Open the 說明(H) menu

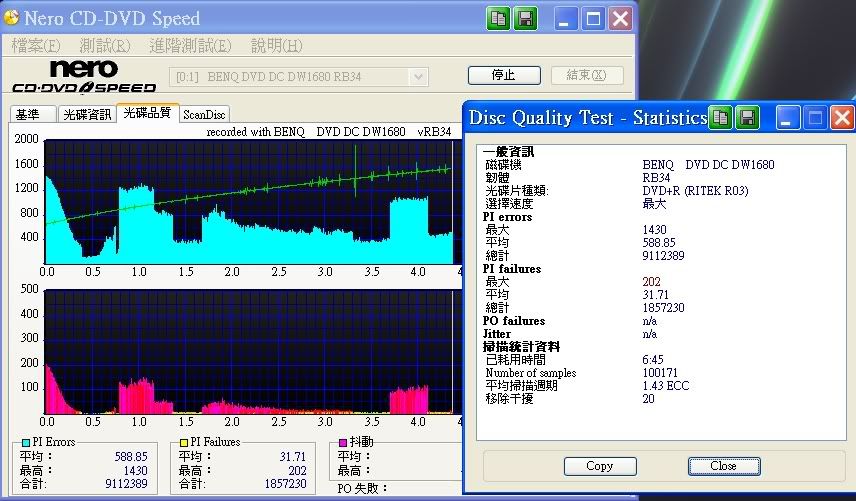[x=276, y=45]
